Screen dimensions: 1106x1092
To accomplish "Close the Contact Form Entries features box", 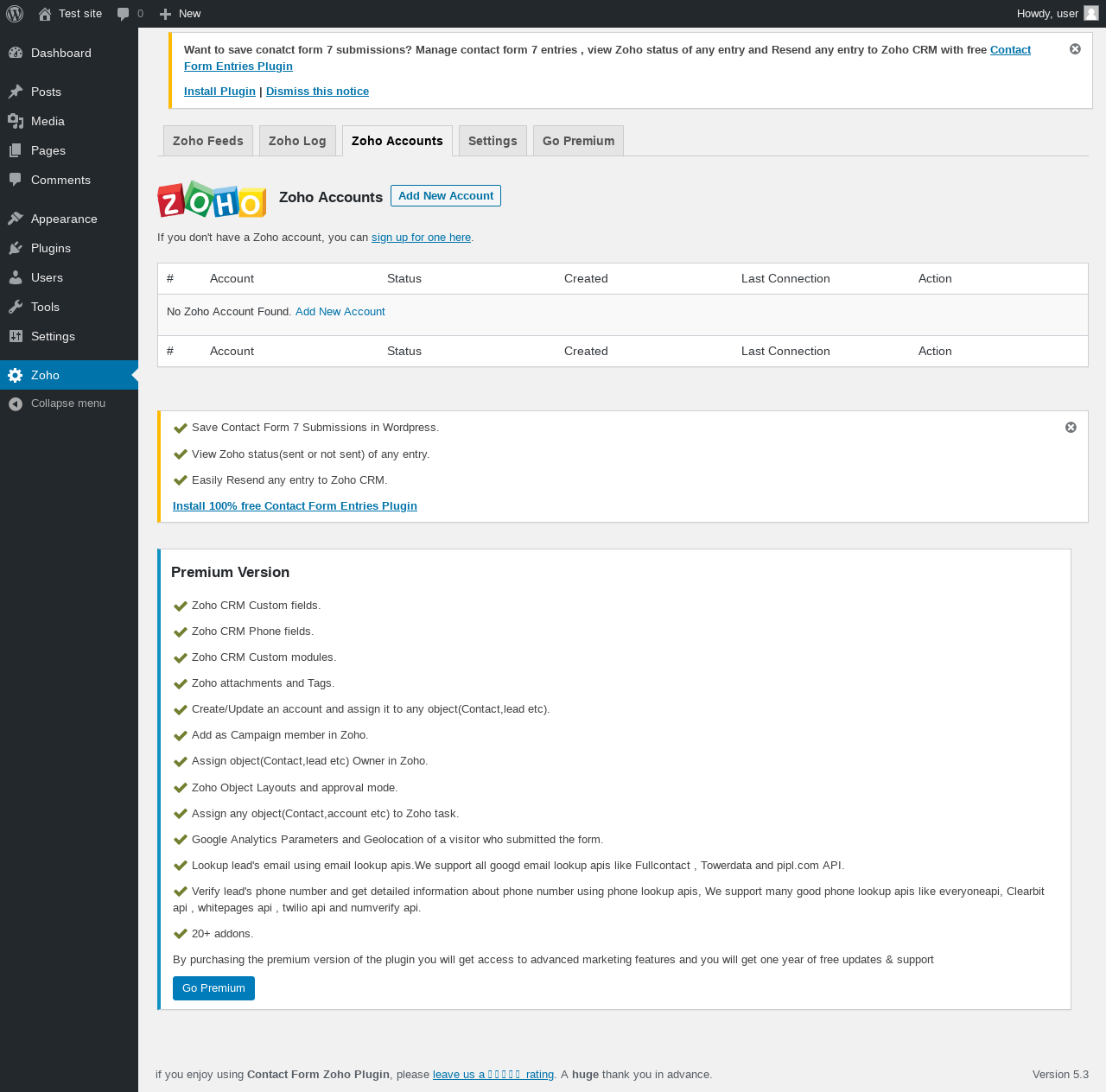I will [1071, 428].
